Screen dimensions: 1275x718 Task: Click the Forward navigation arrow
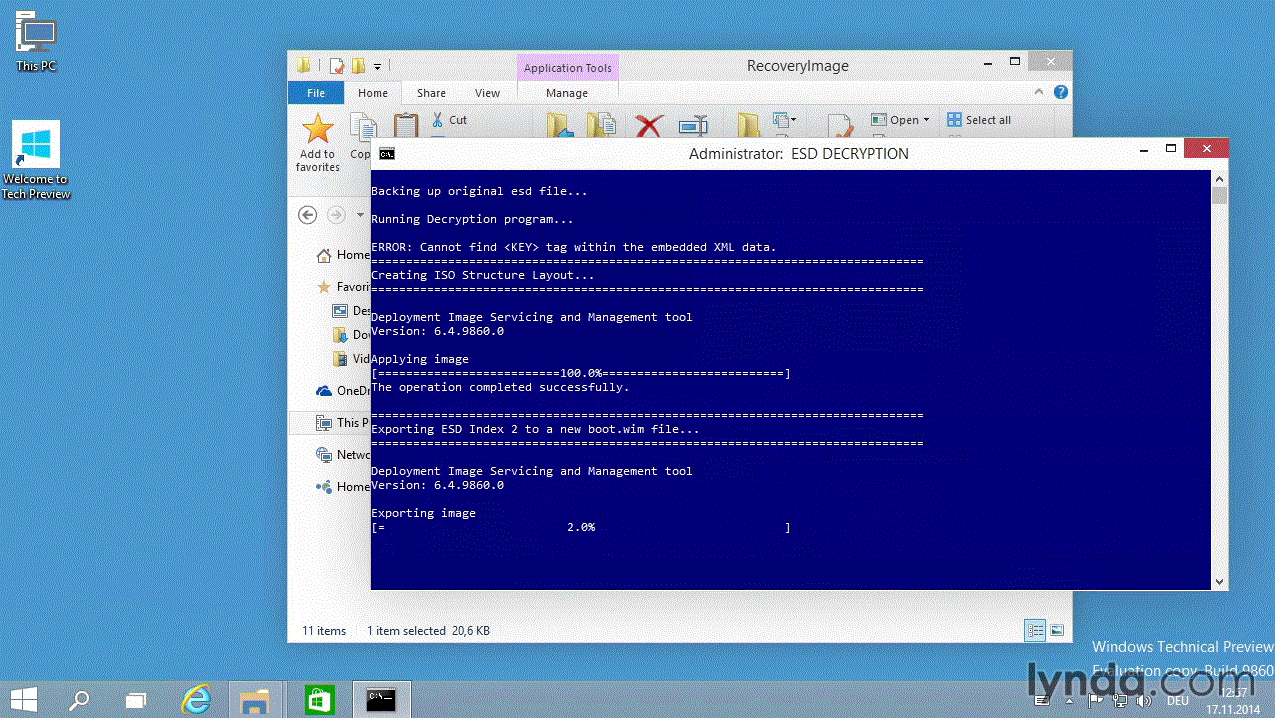click(336, 215)
